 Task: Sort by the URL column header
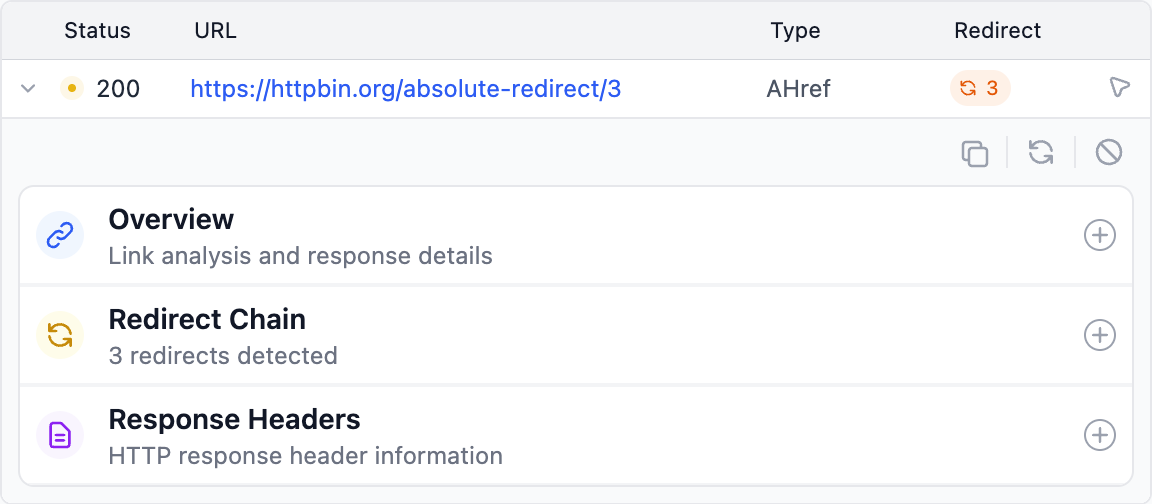point(215,31)
